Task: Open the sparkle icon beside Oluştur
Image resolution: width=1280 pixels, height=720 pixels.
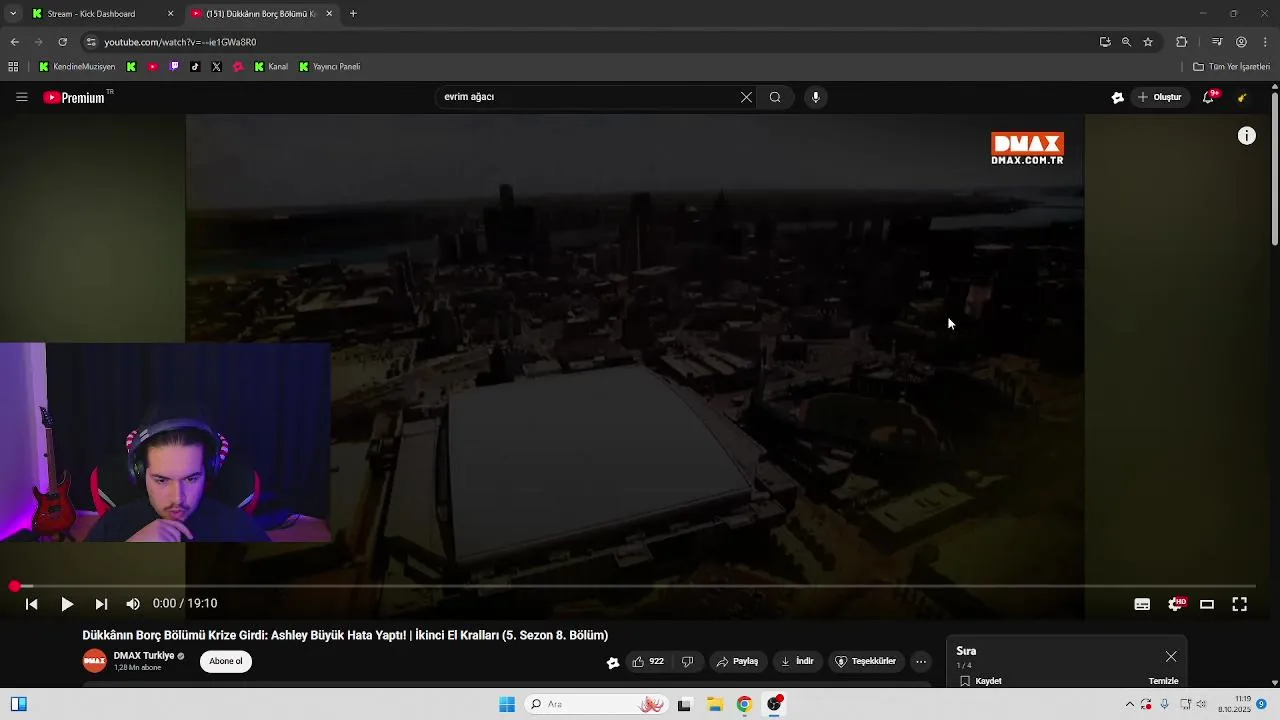Action: [1118, 97]
